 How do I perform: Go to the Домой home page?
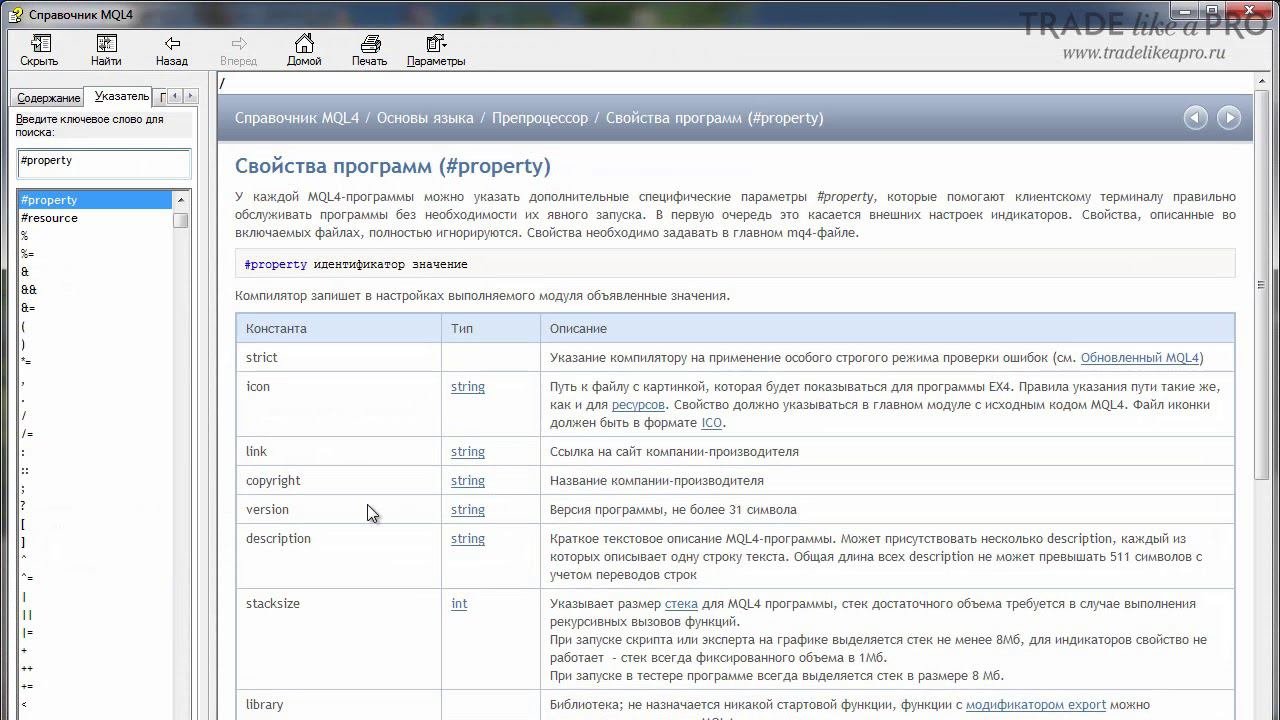tap(304, 51)
